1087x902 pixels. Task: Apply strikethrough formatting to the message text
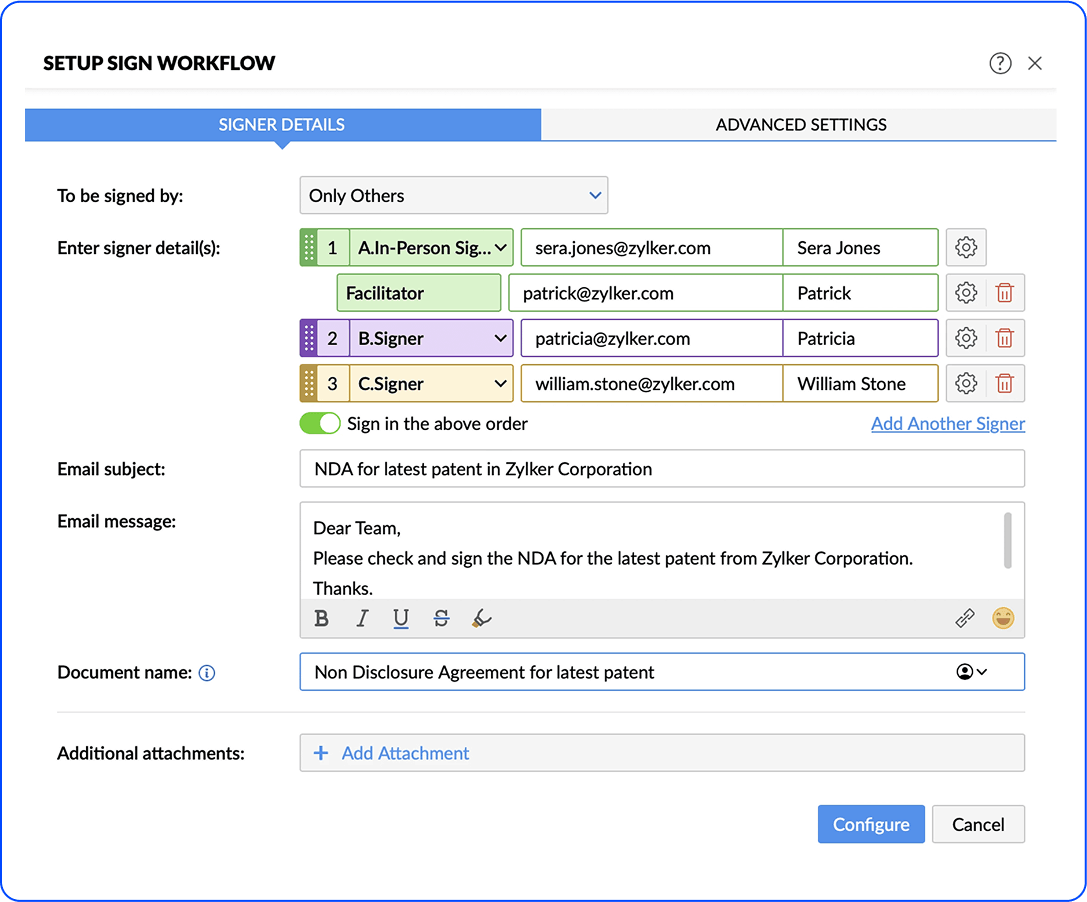(x=441, y=618)
